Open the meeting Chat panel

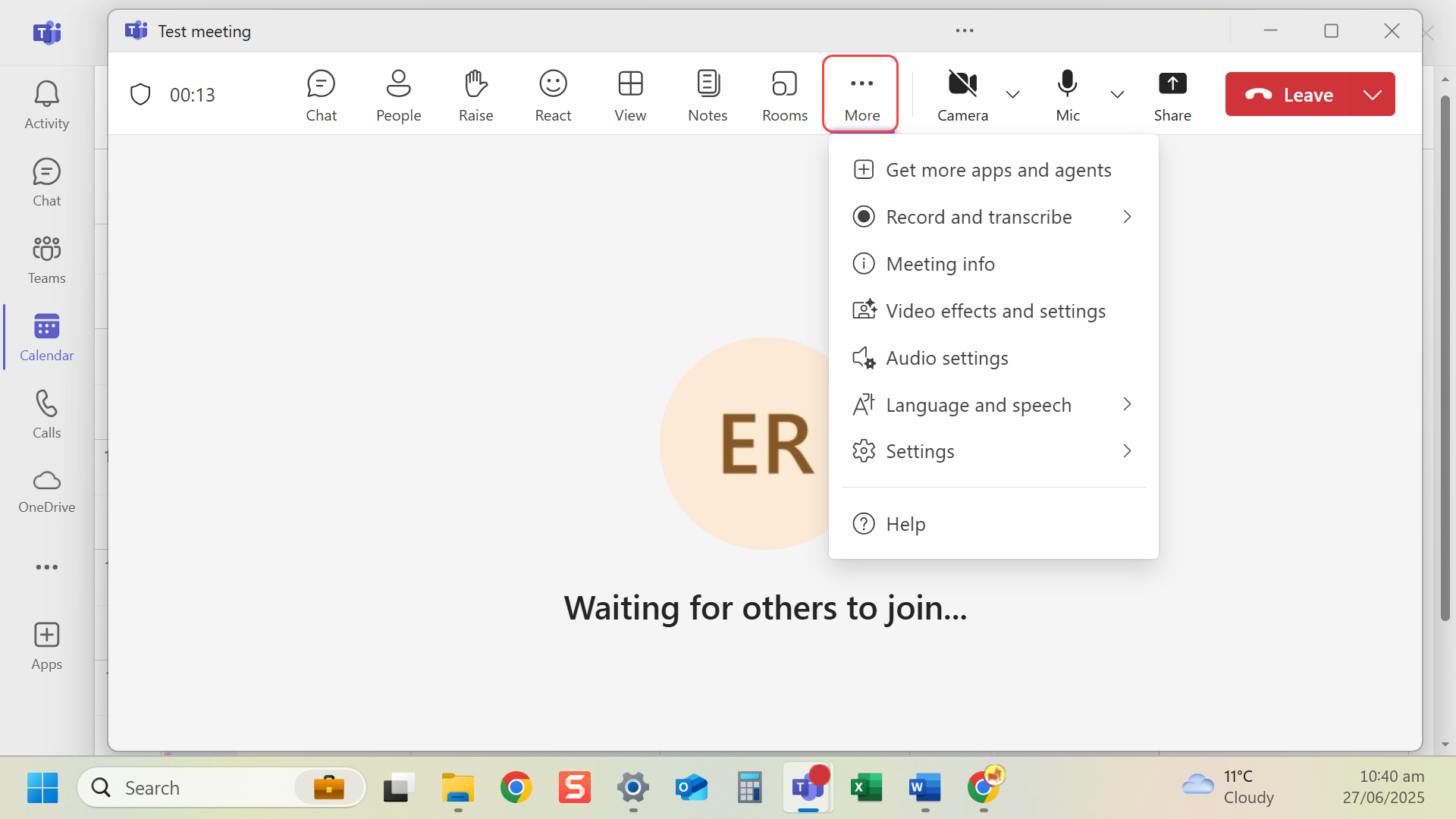tap(321, 95)
